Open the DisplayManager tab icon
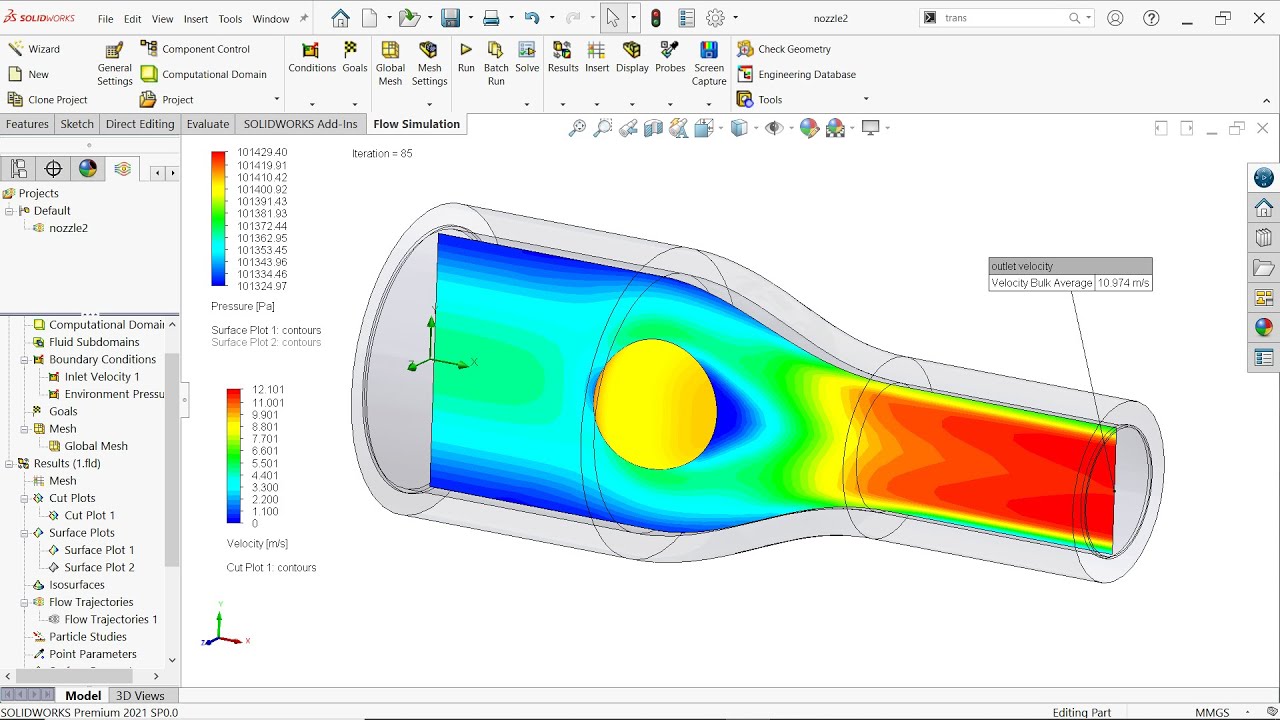1280x720 pixels. (88, 169)
